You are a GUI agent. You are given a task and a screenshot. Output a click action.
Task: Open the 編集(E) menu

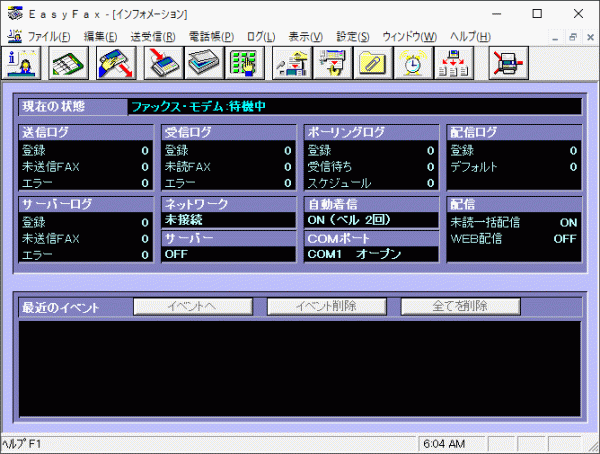100,37
